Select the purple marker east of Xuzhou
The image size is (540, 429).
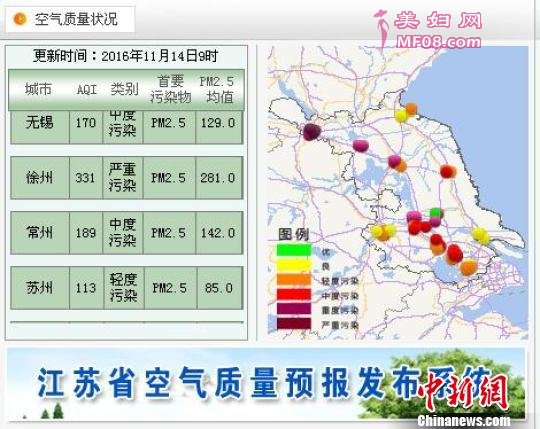coord(361,146)
